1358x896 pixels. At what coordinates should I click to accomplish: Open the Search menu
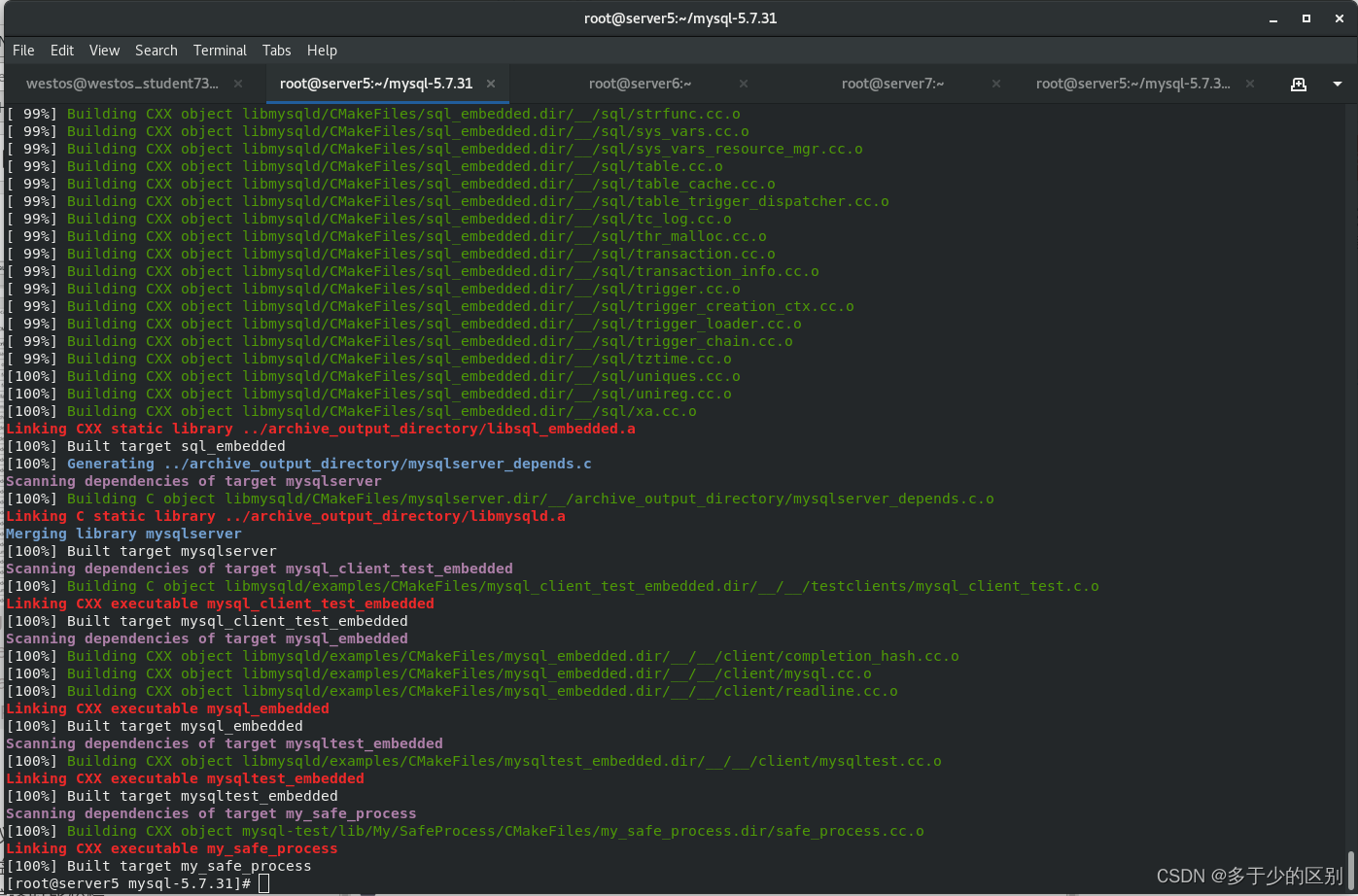click(x=157, y=51)
